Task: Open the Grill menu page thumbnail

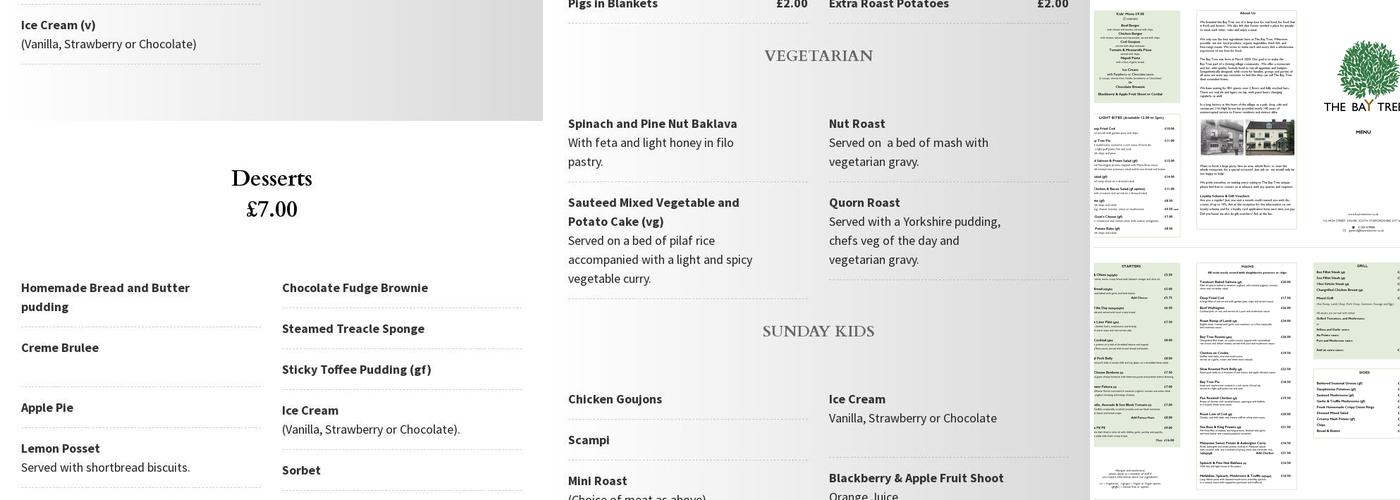Action: [1357, 310]
